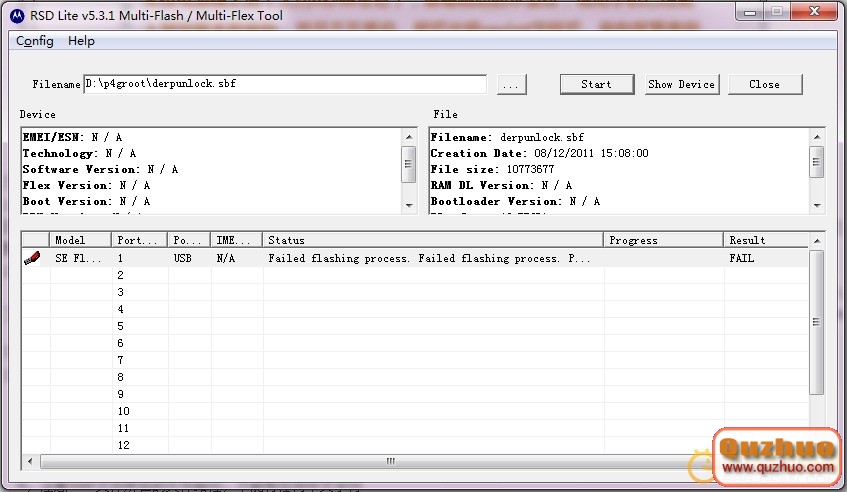The image size is (847, 492).
Task: Click the Model column header
Action: [80, 240]
